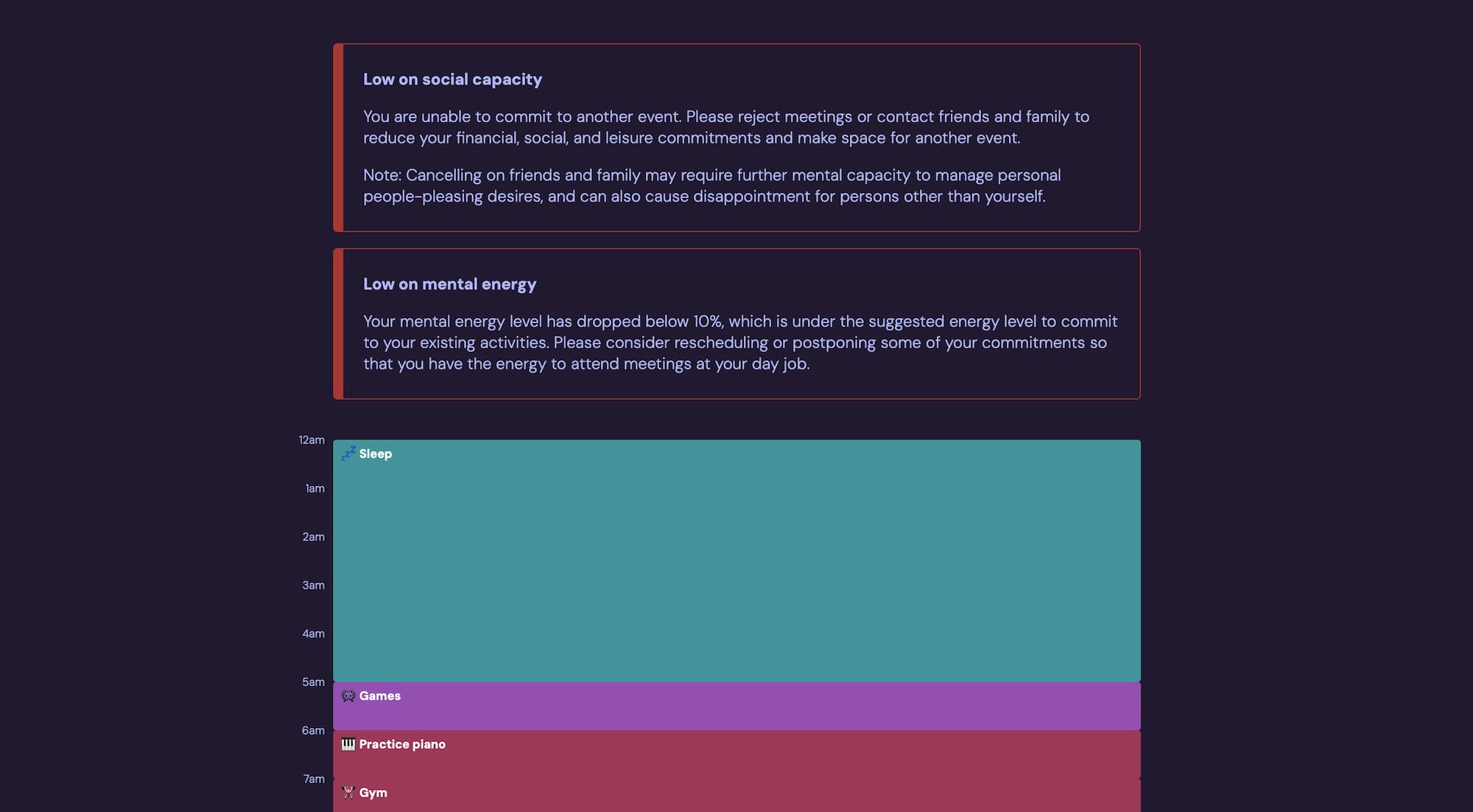Select the 7am time marker
The image size is (1473, 812).
coord(314,779)
